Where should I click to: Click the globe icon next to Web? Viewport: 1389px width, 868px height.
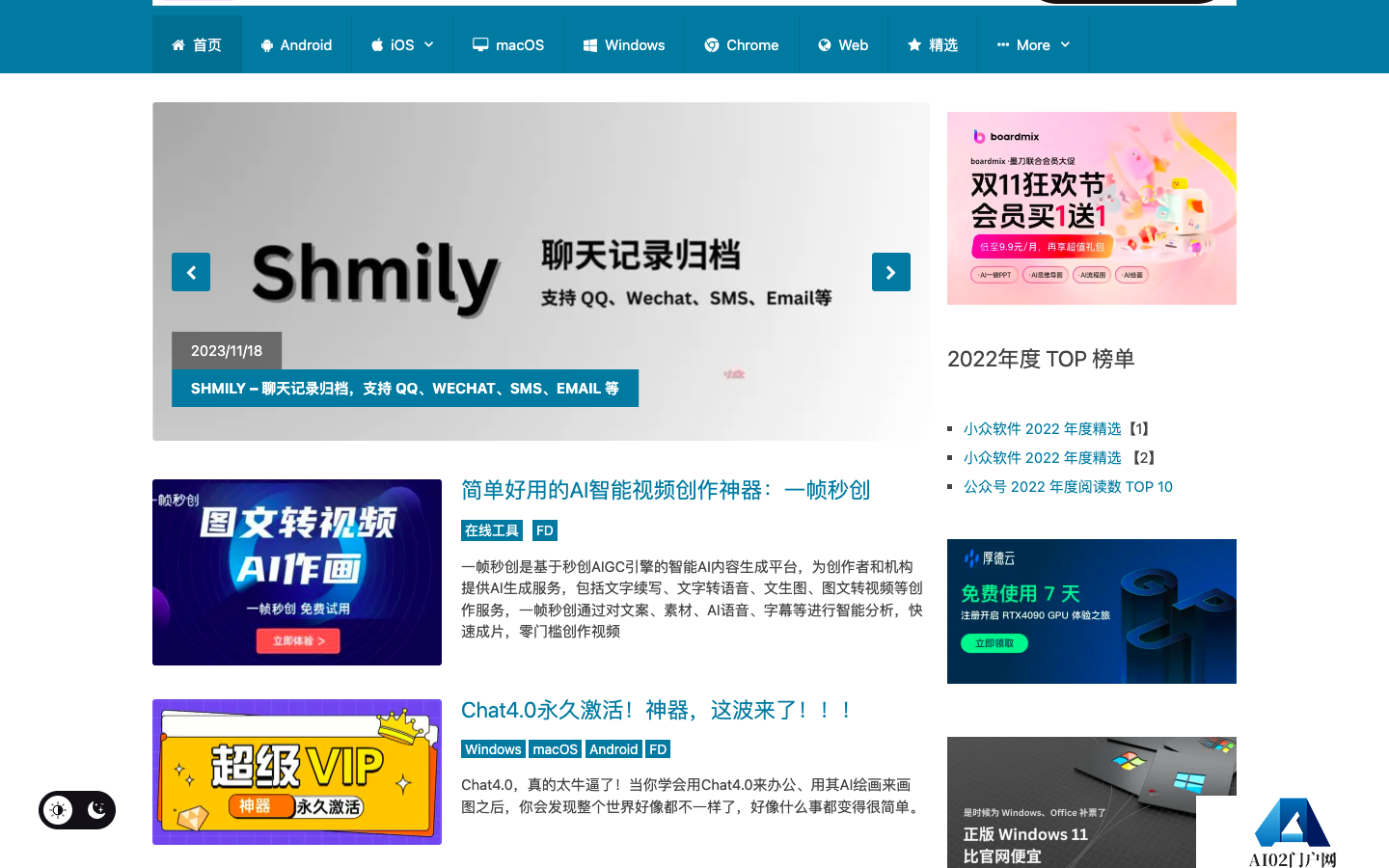pos(825,45)
